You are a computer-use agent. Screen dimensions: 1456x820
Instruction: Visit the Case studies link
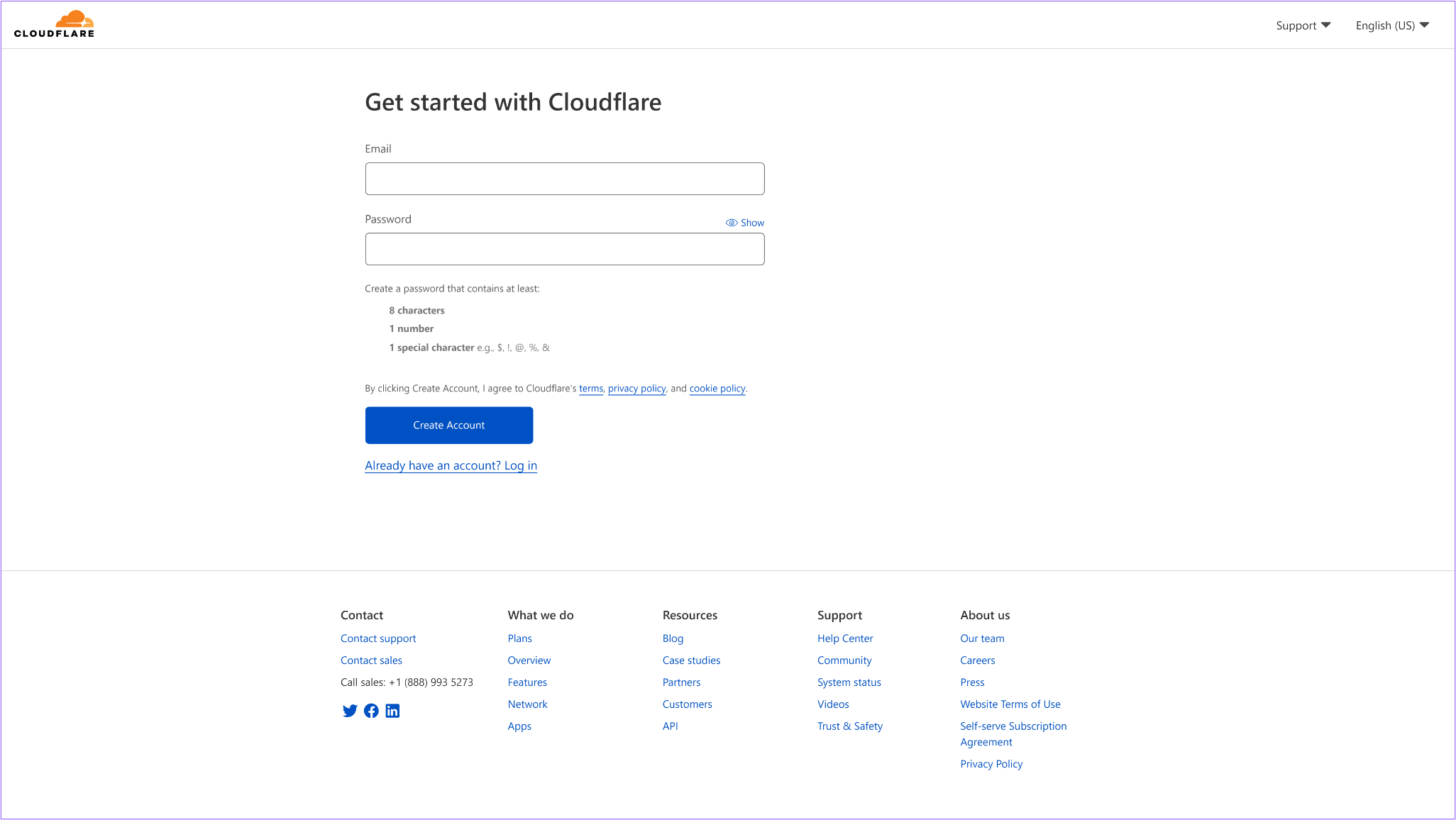[691, 660]
